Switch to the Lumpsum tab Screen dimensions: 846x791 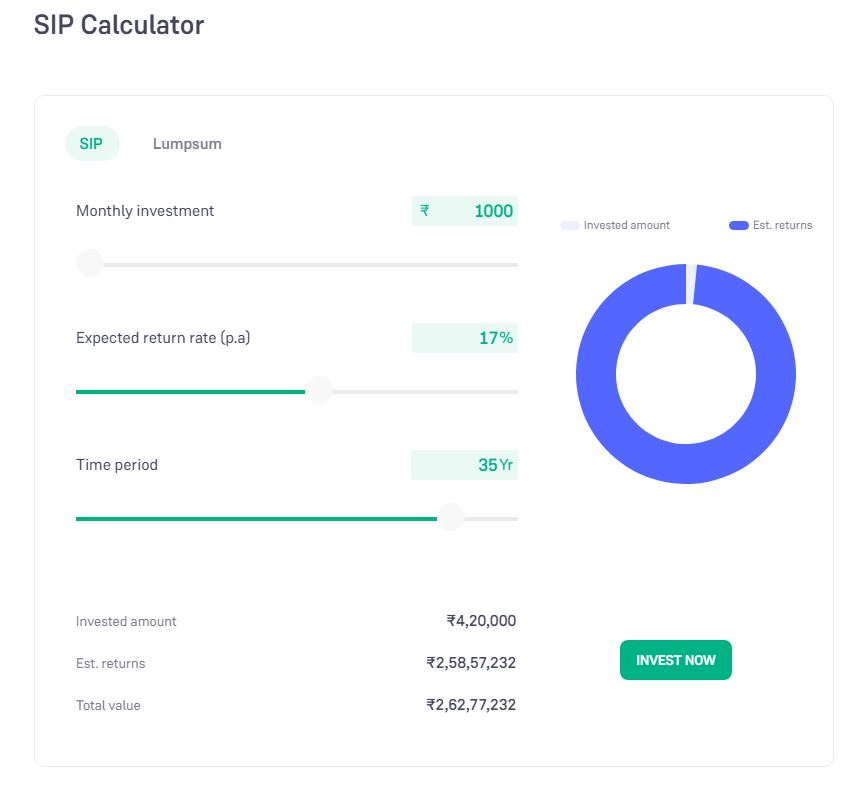click(187, 144)
